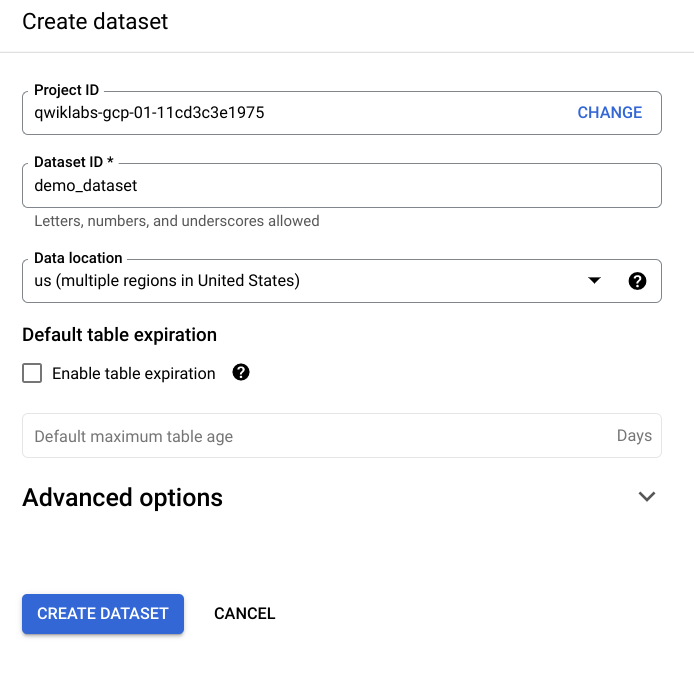Viewport: 694px width, 682px height.
Task: Select the "us (multiple regions in United States)" value
Action: click(x=167, y=281)
